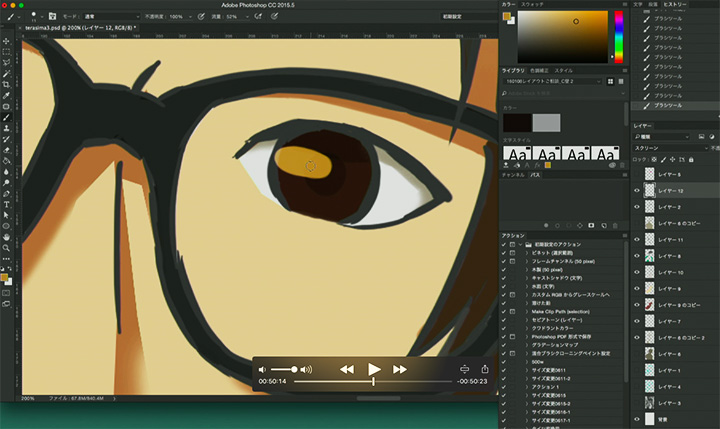Select the Clone Stamp tool
Image resolution: width=720 pixels, height=429 pixels.
coord(6,128)
